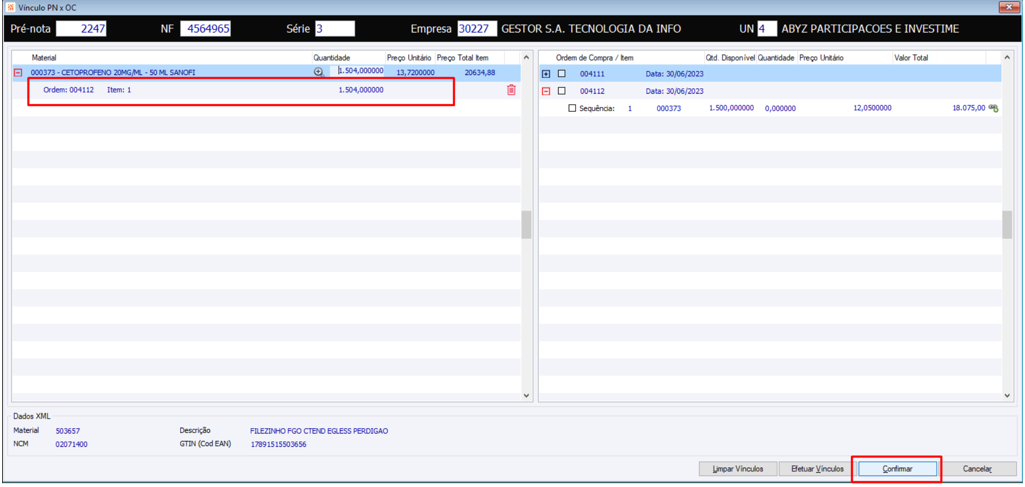1025x487 pixels.
Task: Click the link icon next to 18.075,00
Action: (994, 109)
